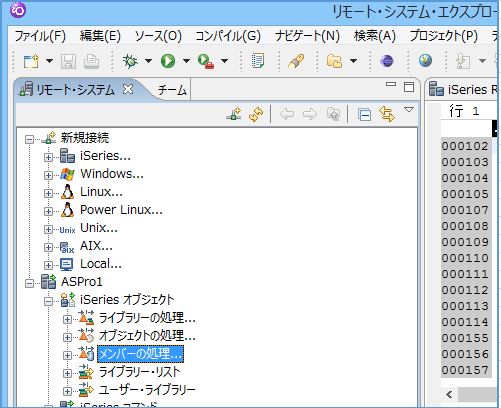Viewport: 501px width, 408px height.
Task: Select the リモート・システム tab
Action: [x=75, y=90]
